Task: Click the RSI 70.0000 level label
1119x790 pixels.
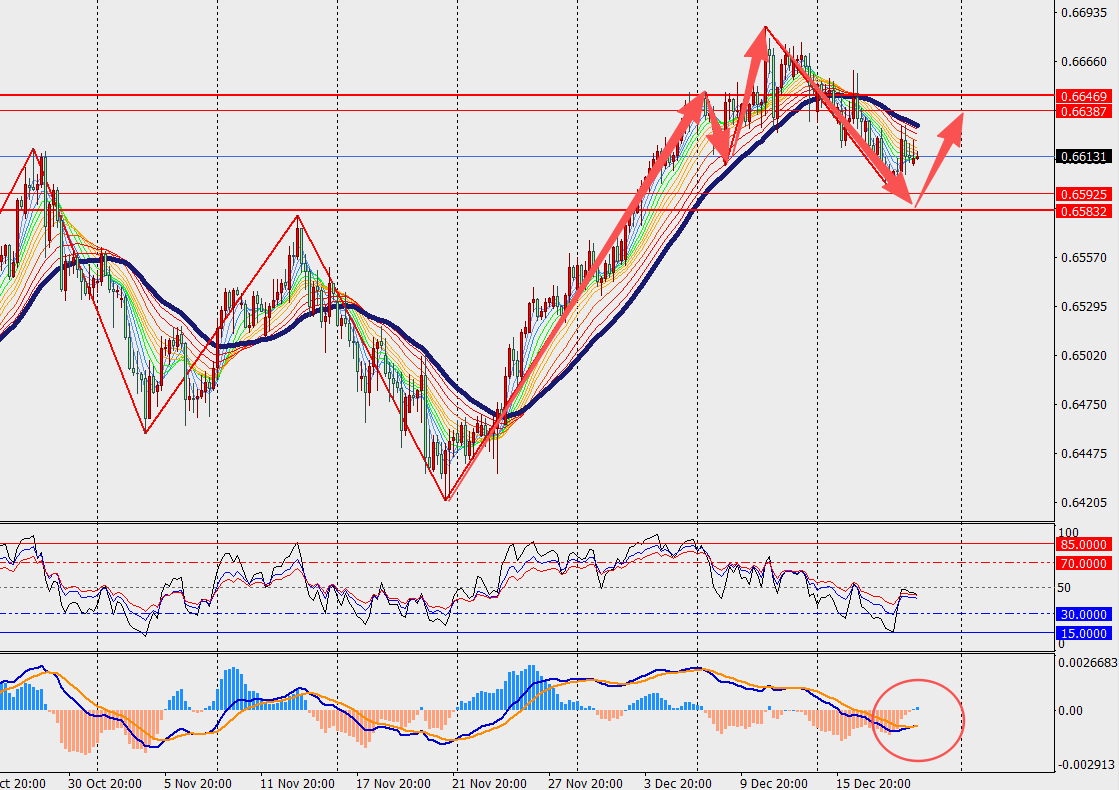Action: [x=1082, y=563]
